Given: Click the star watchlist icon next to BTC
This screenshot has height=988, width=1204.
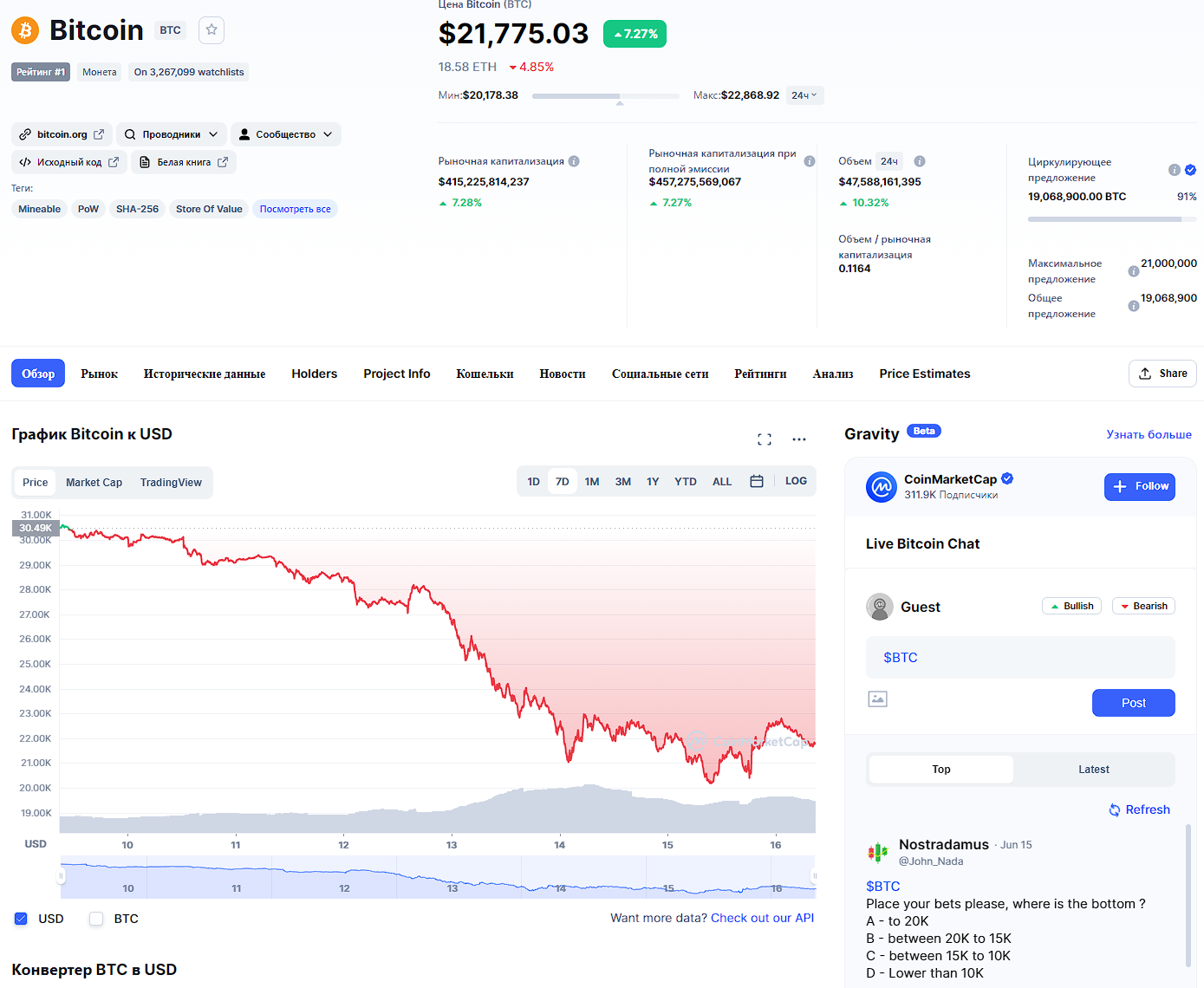Looking at the screenshot, I should pyautogui.click(x=212, y=30).
